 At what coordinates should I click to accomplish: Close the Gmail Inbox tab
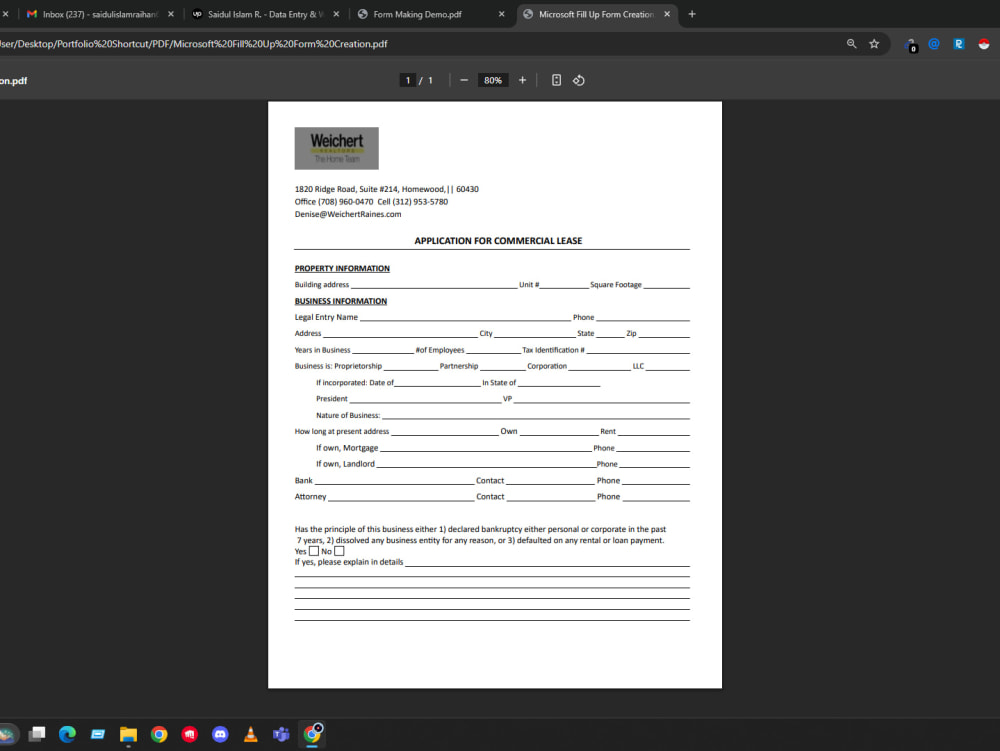pos(171,14)
